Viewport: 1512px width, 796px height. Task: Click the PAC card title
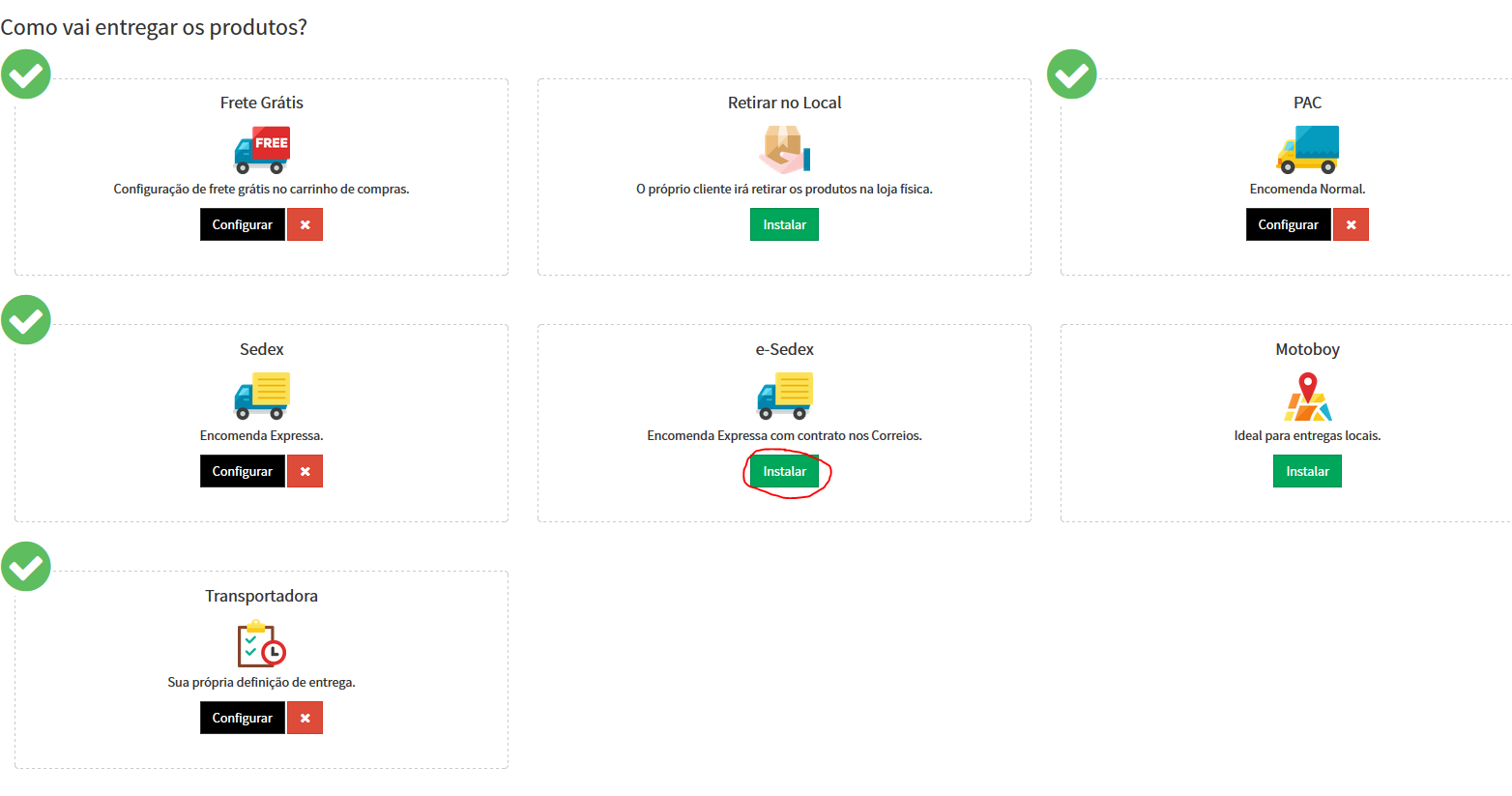(1307, 103)
